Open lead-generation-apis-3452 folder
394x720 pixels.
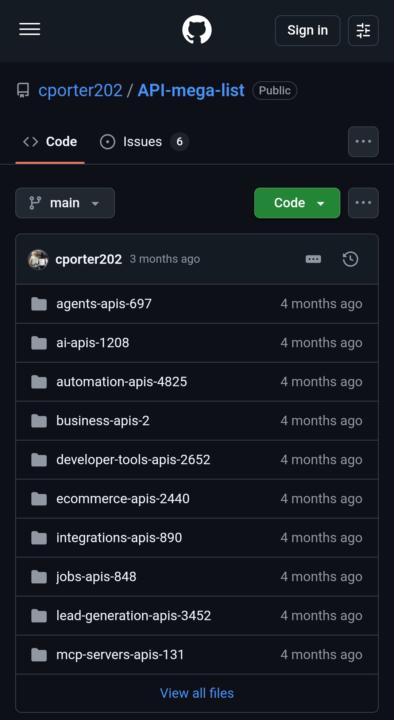134,616
